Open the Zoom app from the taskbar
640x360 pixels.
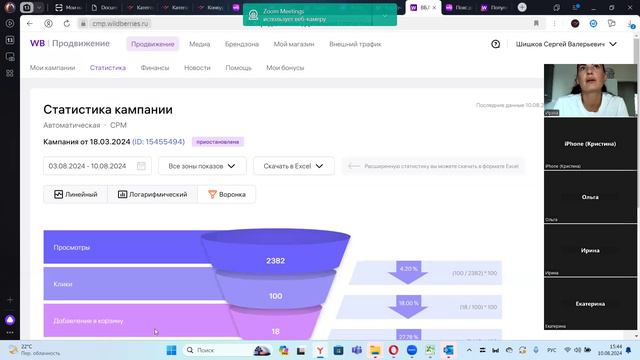(412, 350)
